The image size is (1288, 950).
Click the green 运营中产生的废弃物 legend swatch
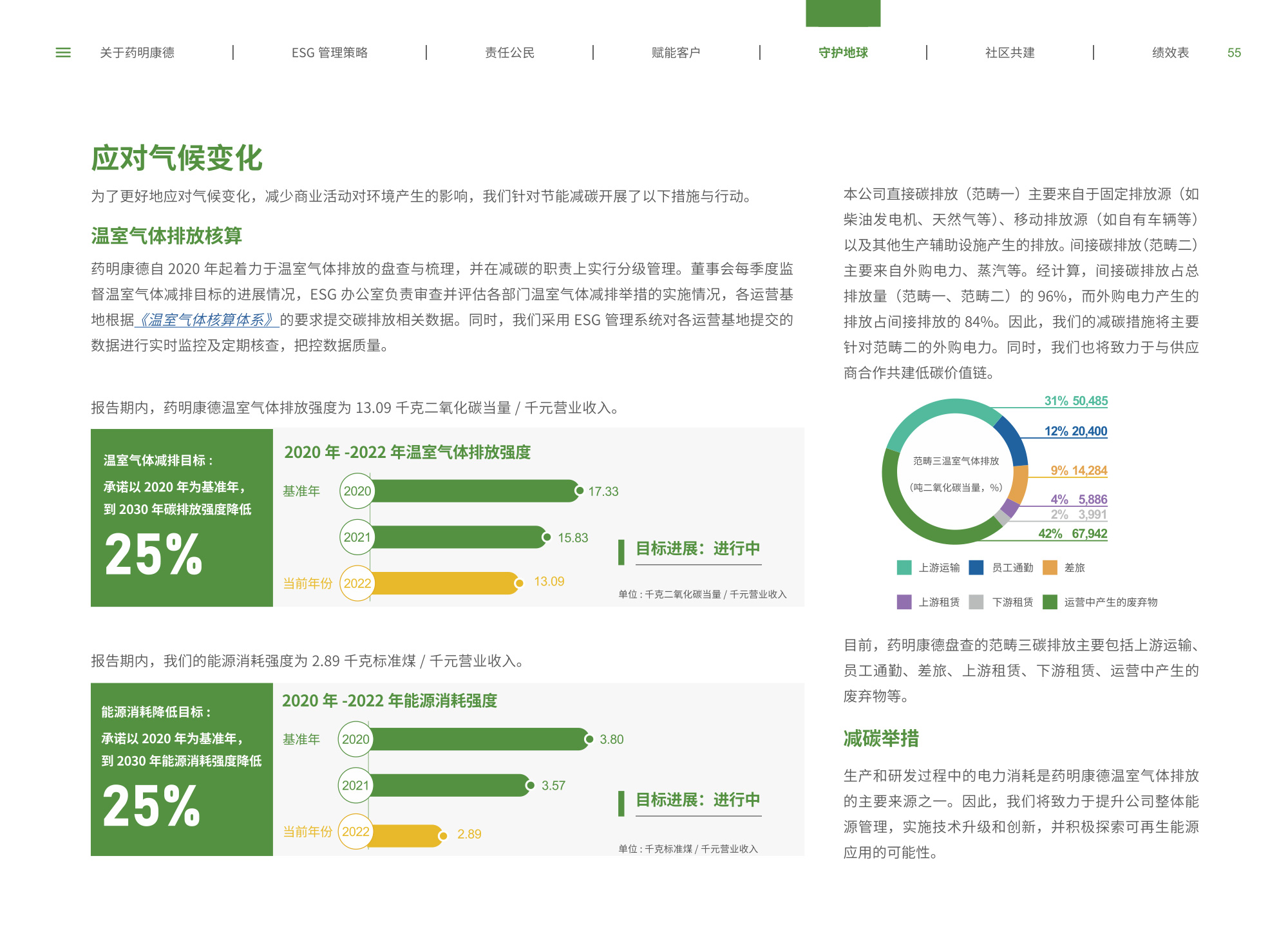point(1050,602)
